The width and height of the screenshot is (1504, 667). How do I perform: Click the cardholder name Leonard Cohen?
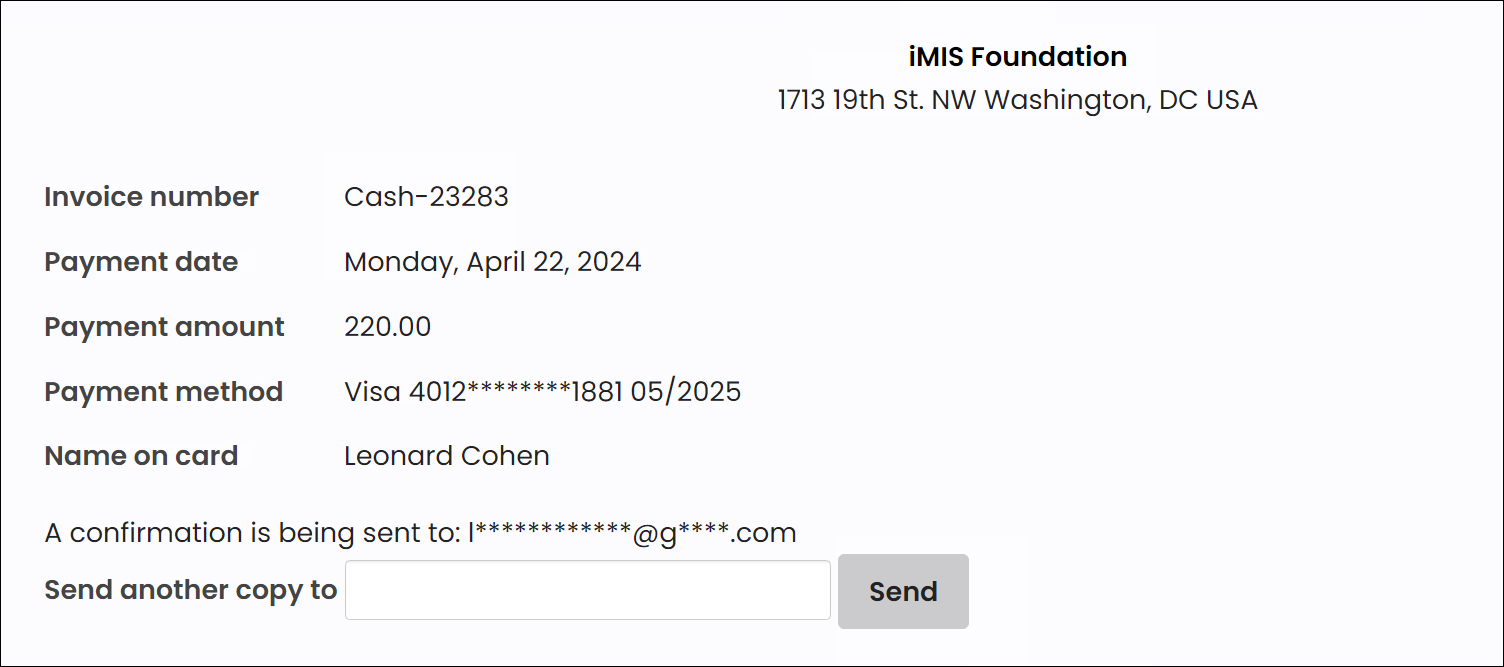click(x=446, y=455)
